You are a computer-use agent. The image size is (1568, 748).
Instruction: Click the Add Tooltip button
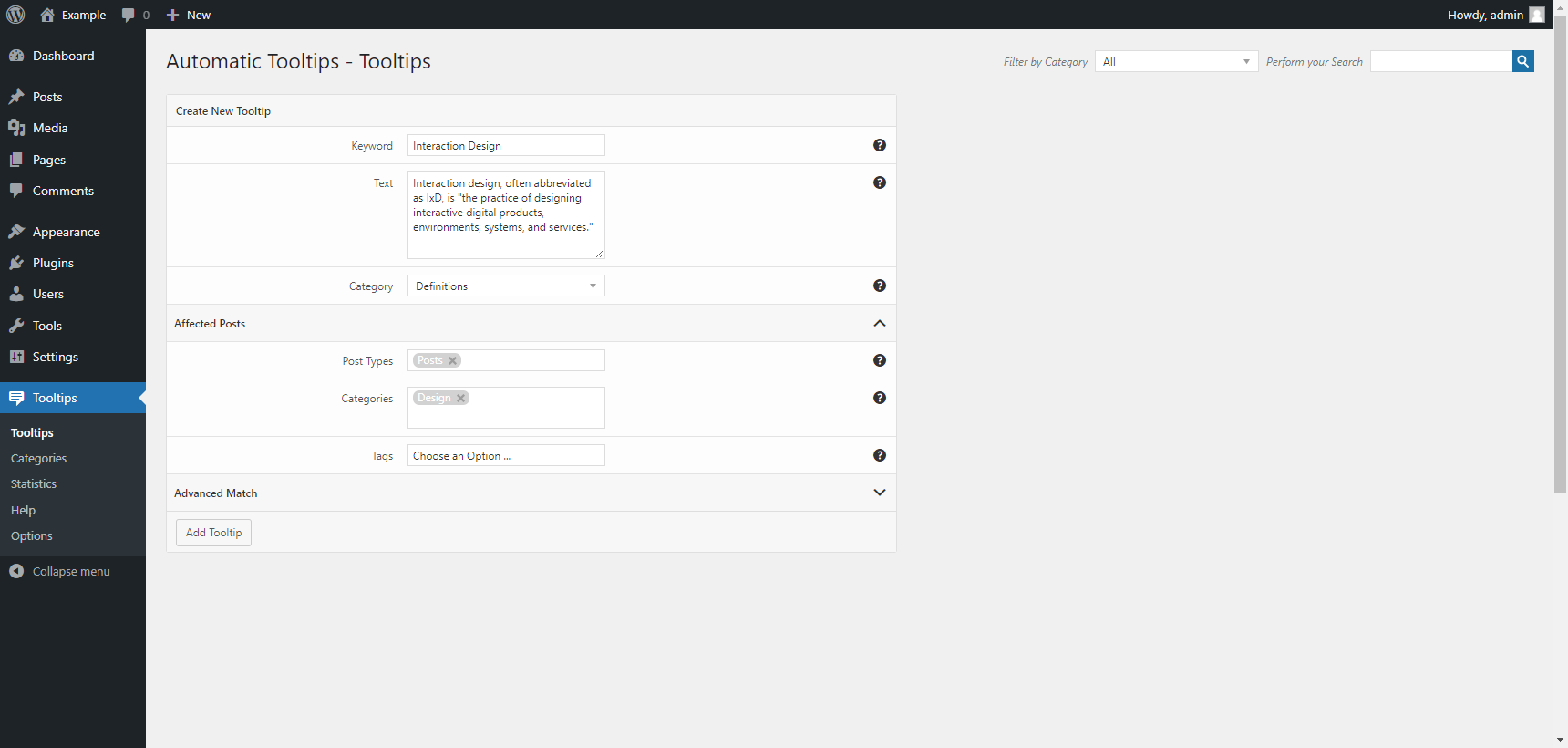213,532
